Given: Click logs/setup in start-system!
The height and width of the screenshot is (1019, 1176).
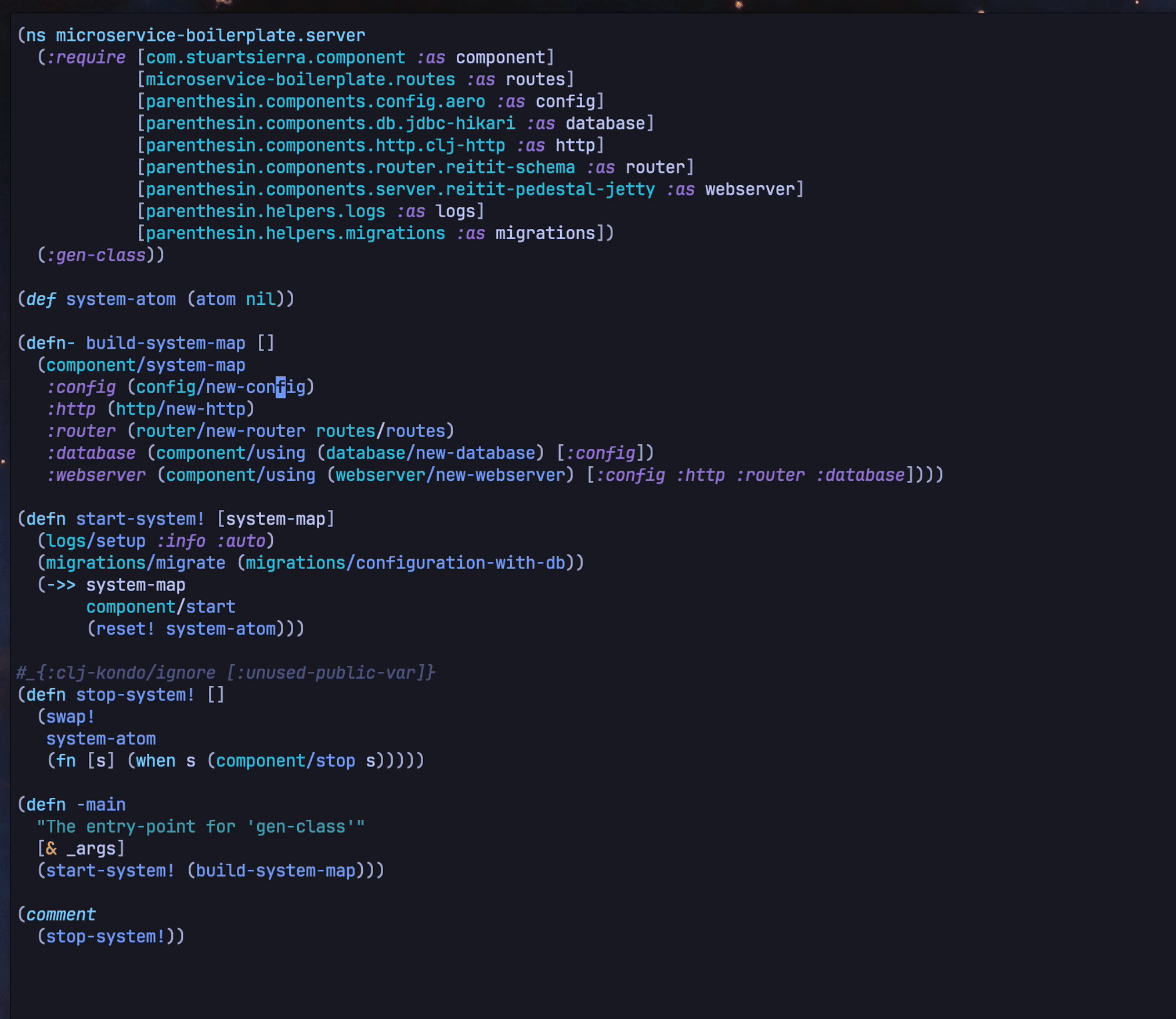Looking at the screenshot, I should point(96,541).
